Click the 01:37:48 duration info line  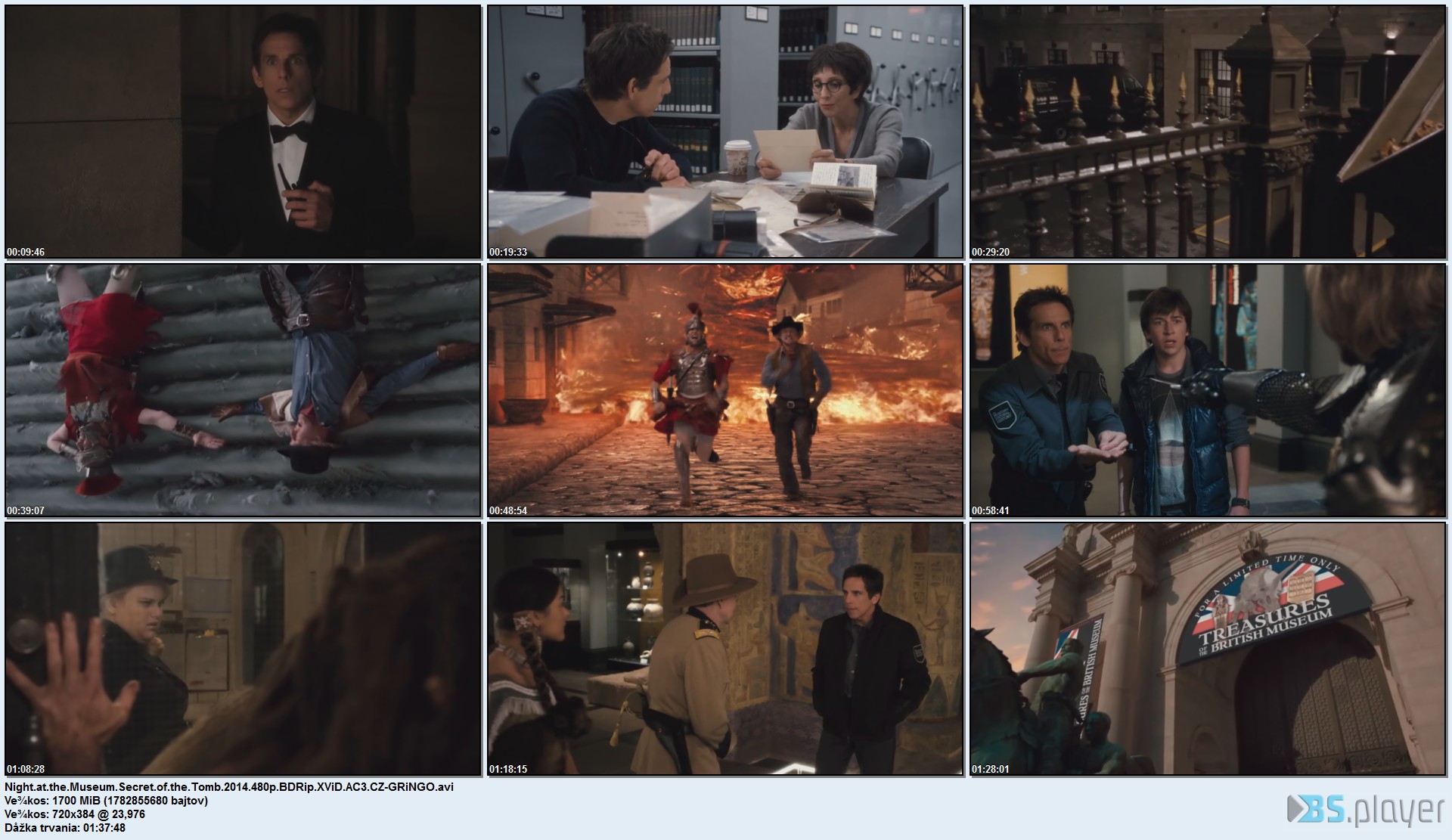[65, 827]
